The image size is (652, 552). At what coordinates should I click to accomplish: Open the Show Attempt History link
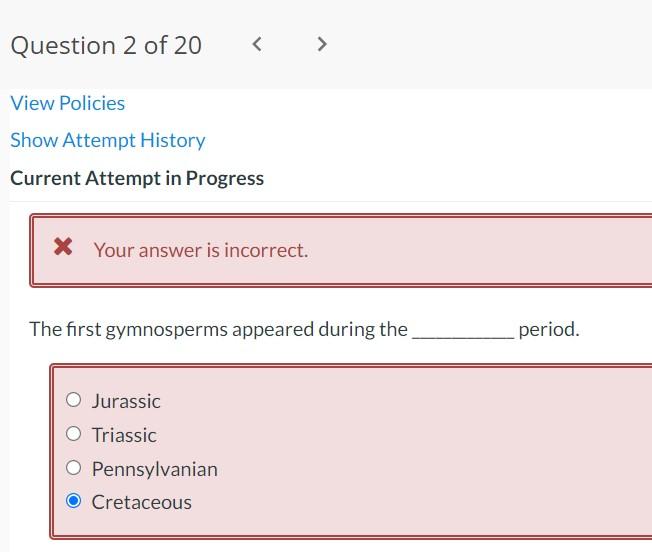tap(107, 140)
